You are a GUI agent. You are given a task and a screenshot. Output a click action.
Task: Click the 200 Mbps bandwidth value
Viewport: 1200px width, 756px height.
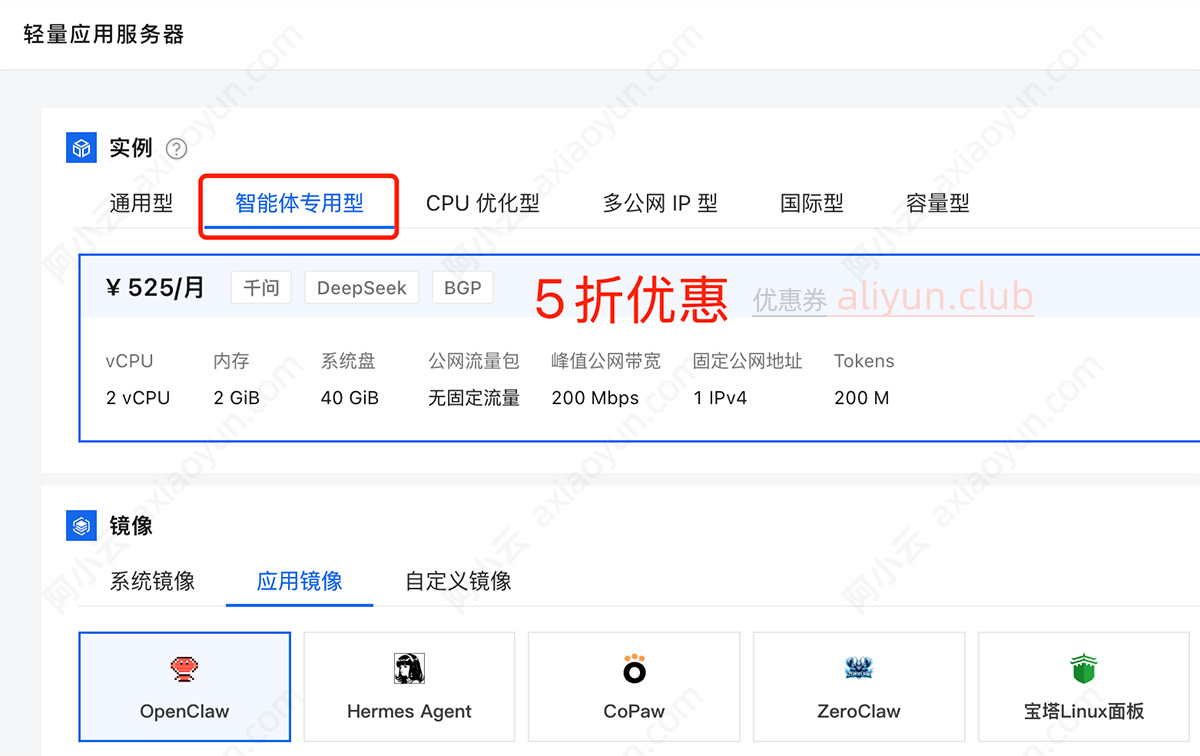595,398
